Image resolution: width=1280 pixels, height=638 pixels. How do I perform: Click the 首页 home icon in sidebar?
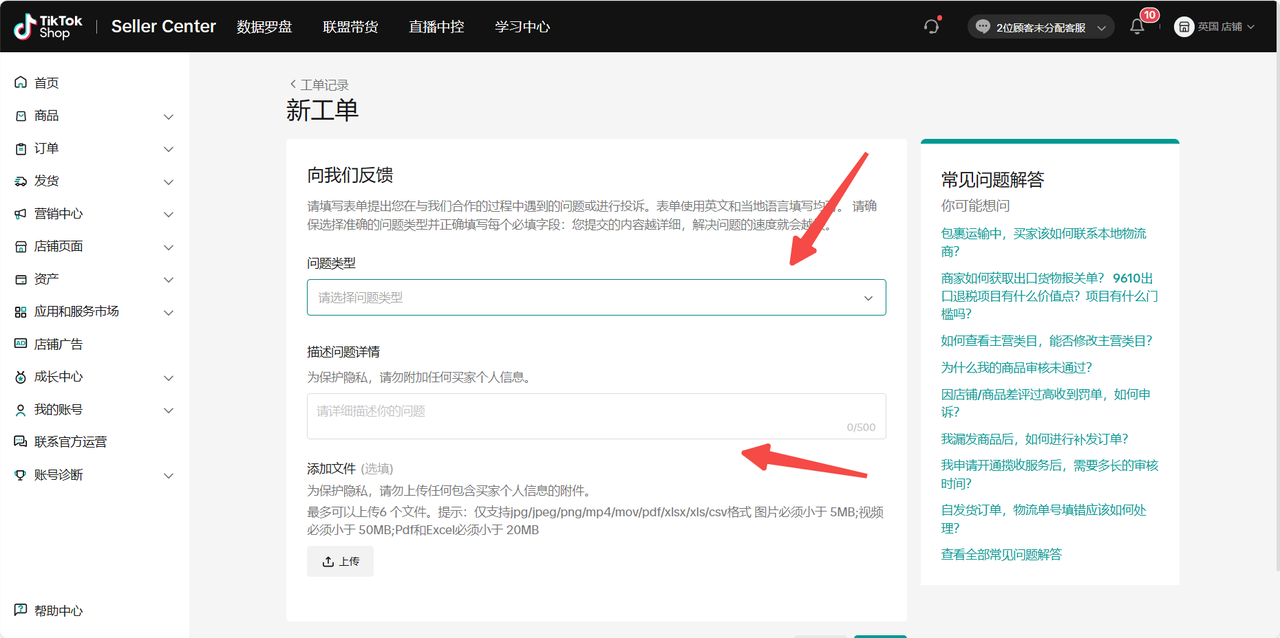click(21, 83)
